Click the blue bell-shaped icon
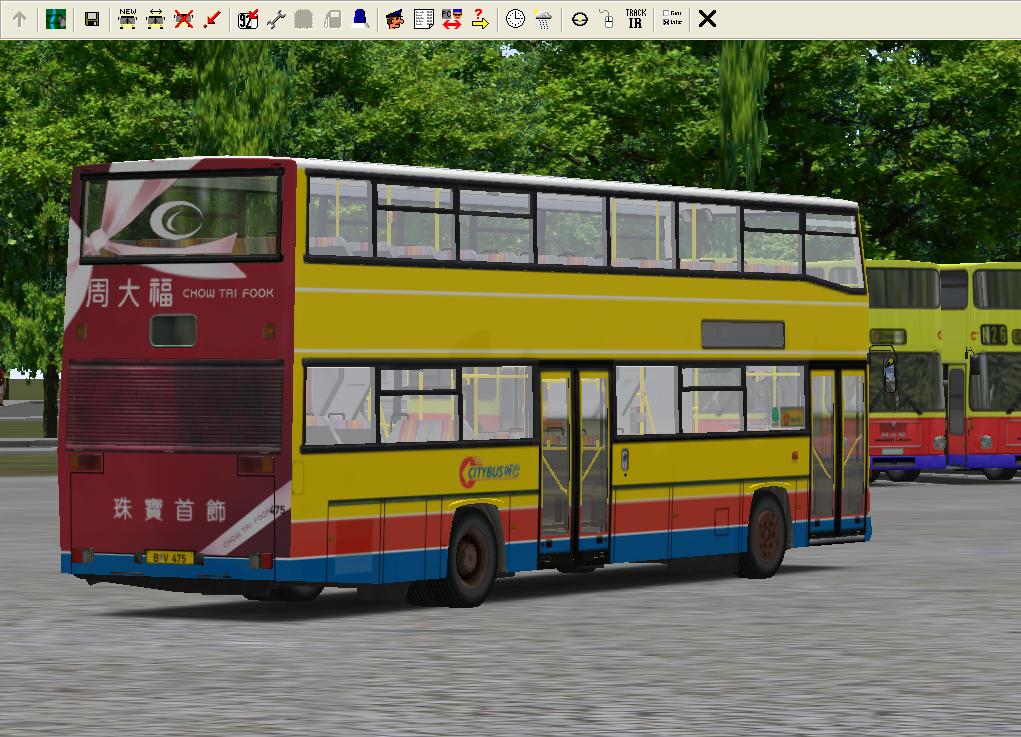Viewport: 1021px width, 737px height. pos(360,19)
